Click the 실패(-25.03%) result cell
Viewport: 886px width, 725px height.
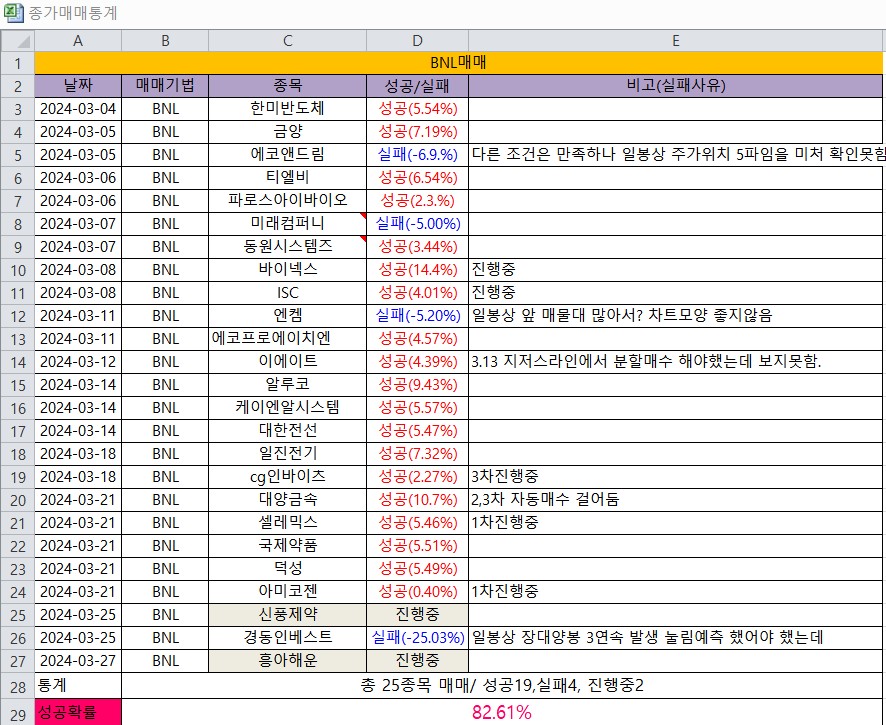point(418,638)
